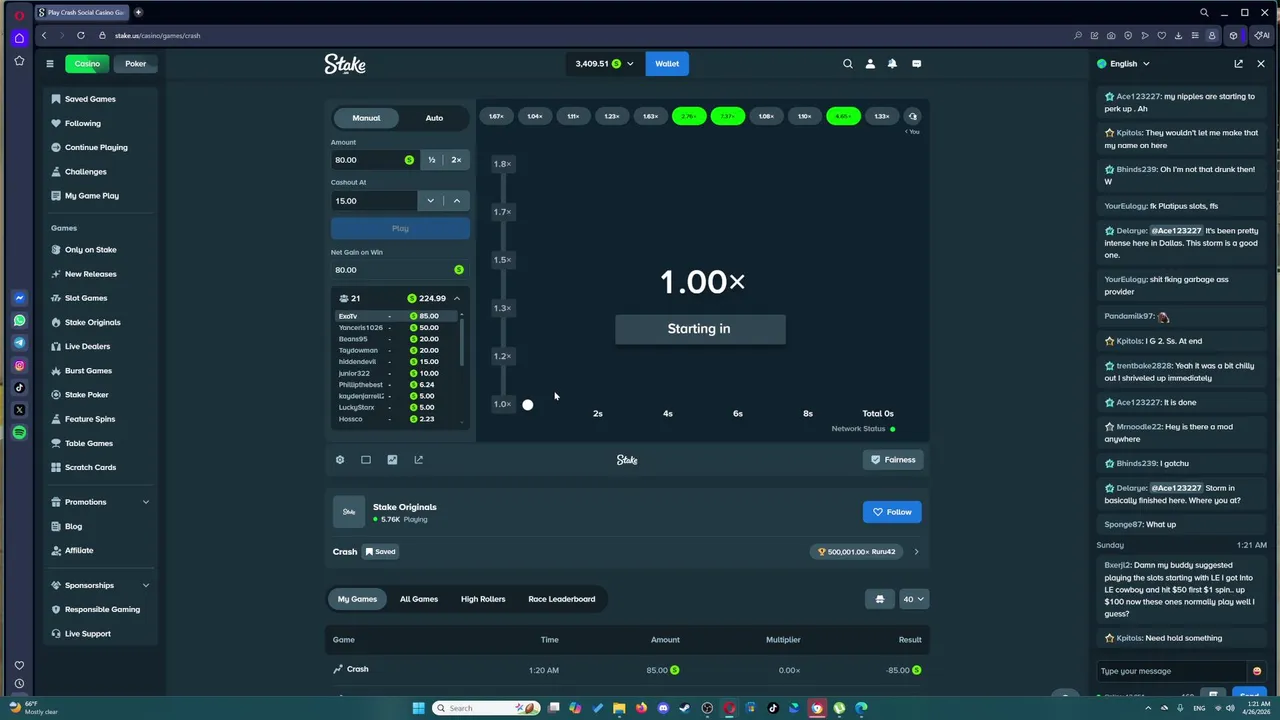Click the ExoTv player row
The height and width of the screenshot is (720, 1280).
point(395,316)
